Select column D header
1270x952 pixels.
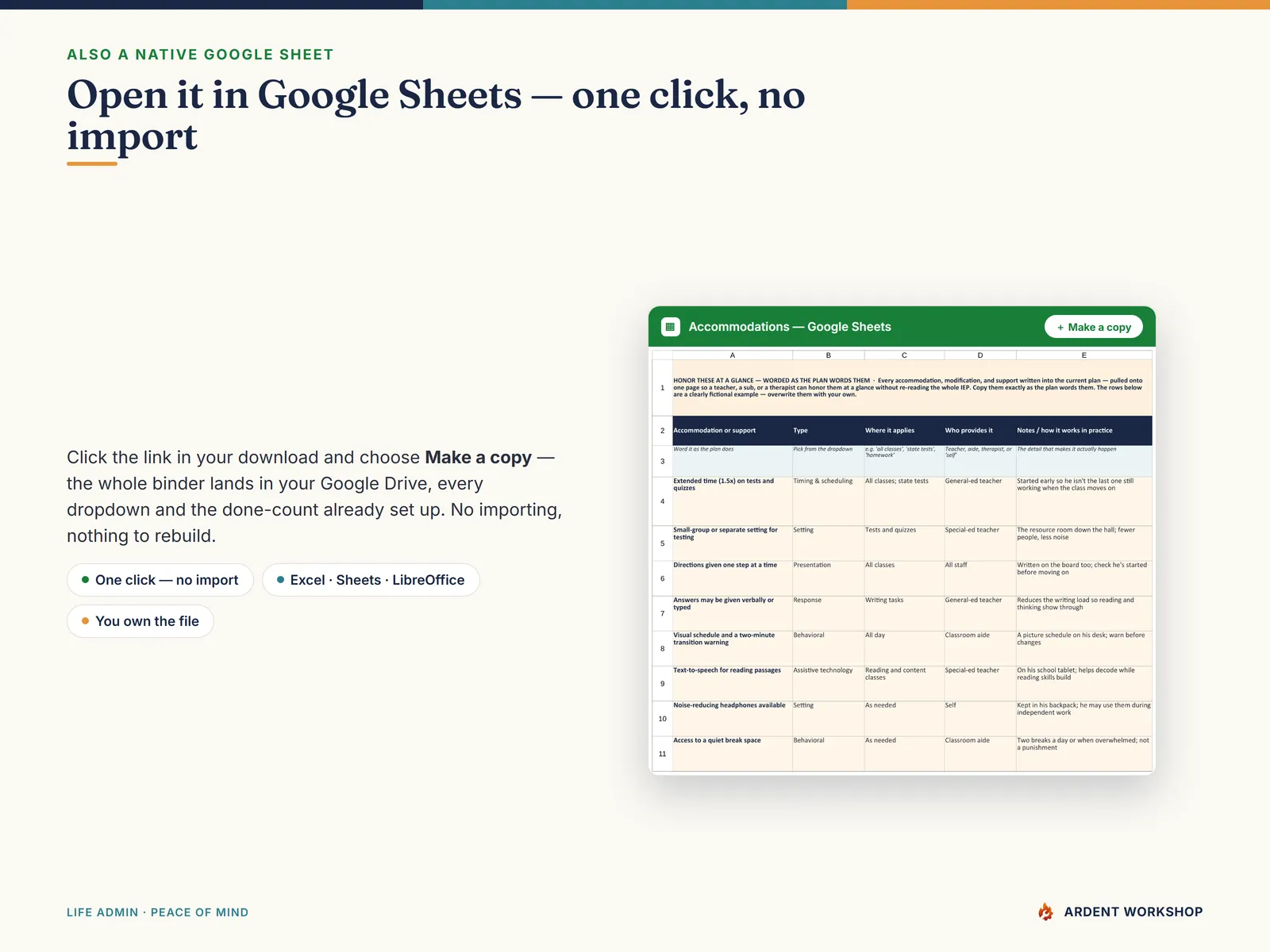pos(980,355)
